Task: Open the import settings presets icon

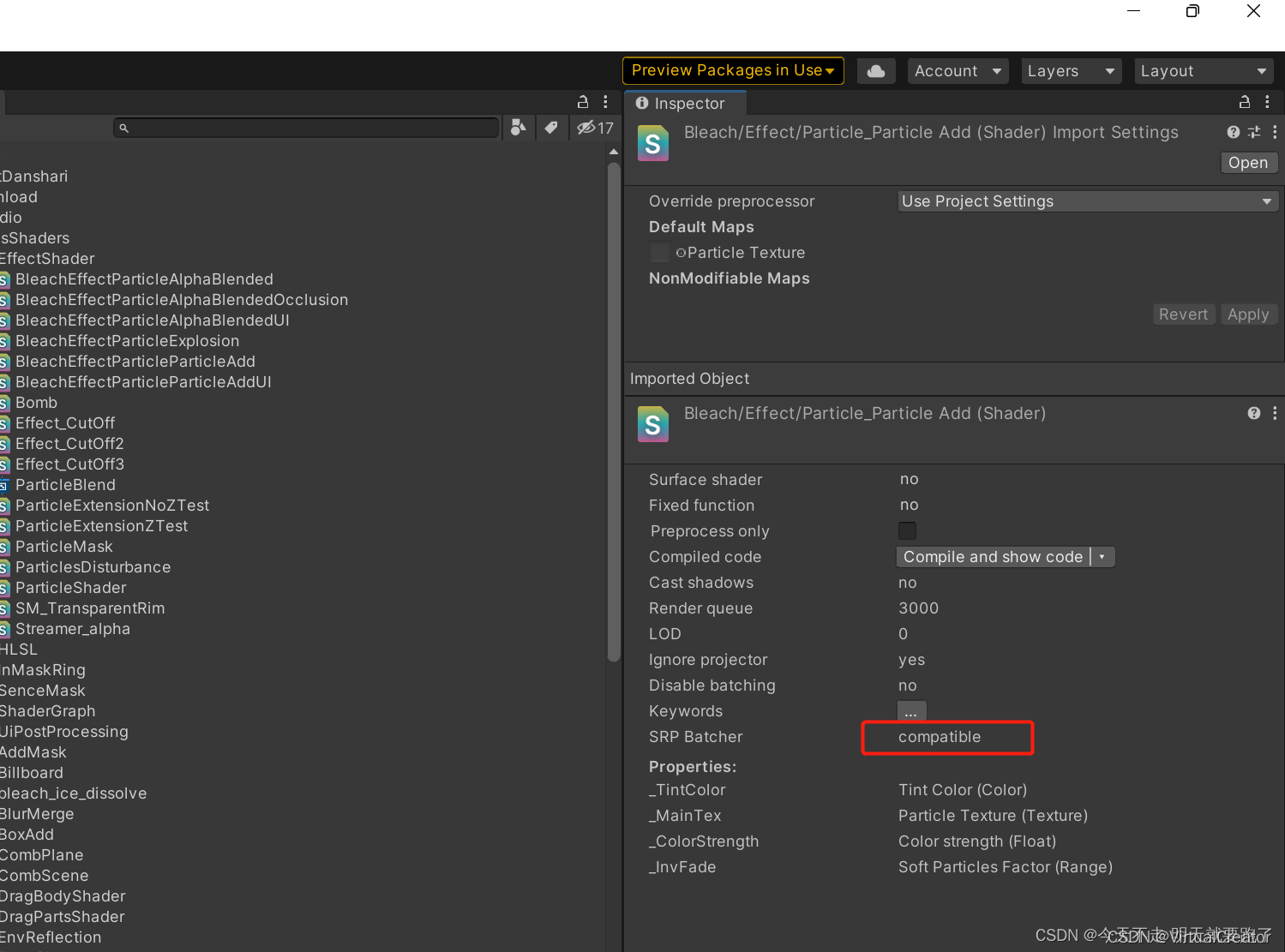Action: tap(1253, 132)
